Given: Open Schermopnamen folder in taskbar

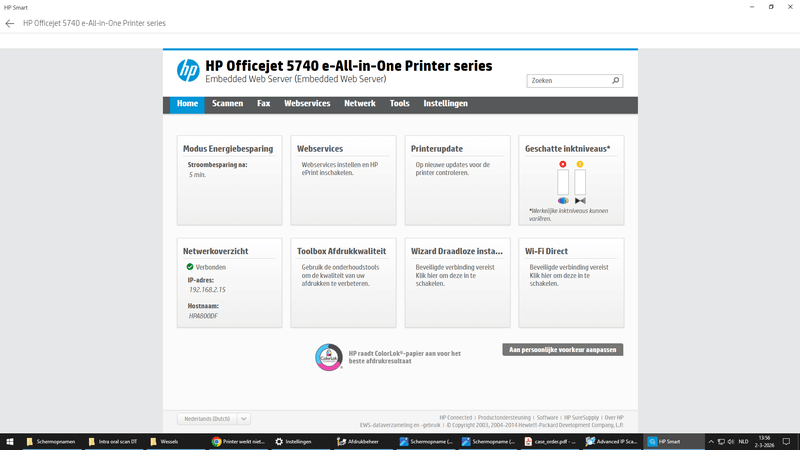Looking at the screenshot, I should (x=51, y=442).
